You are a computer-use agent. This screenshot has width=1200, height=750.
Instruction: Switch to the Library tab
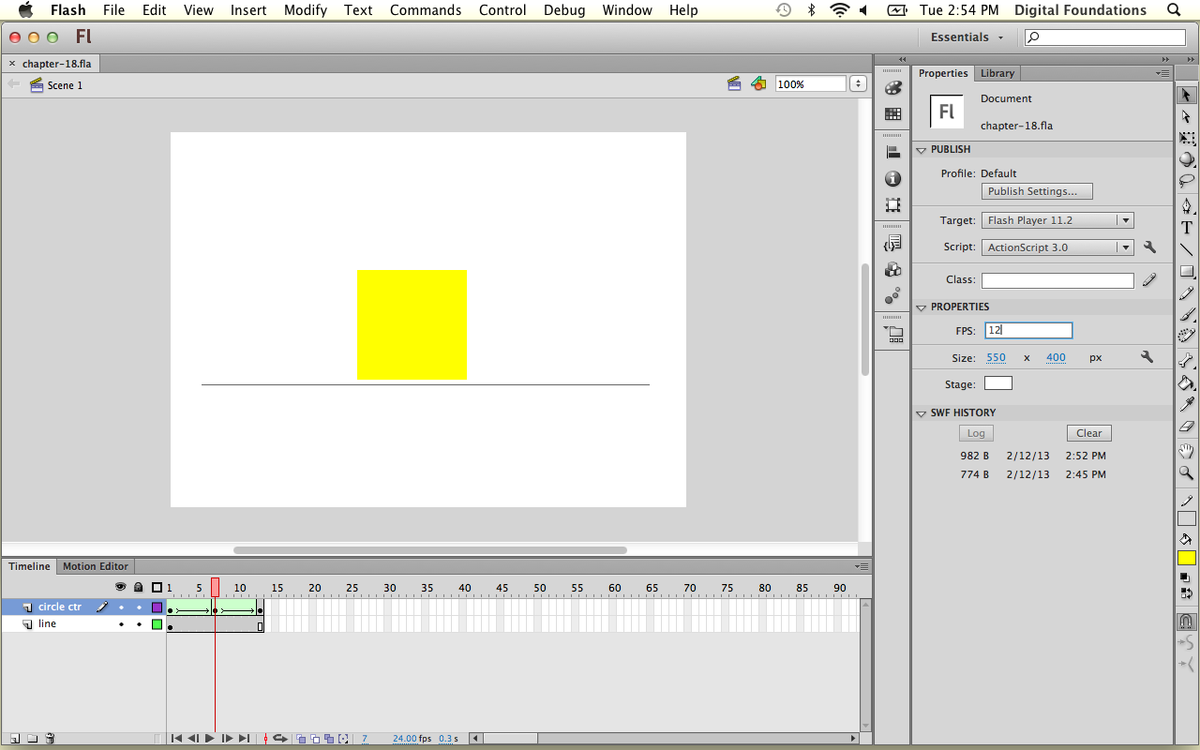coord(997,73)
